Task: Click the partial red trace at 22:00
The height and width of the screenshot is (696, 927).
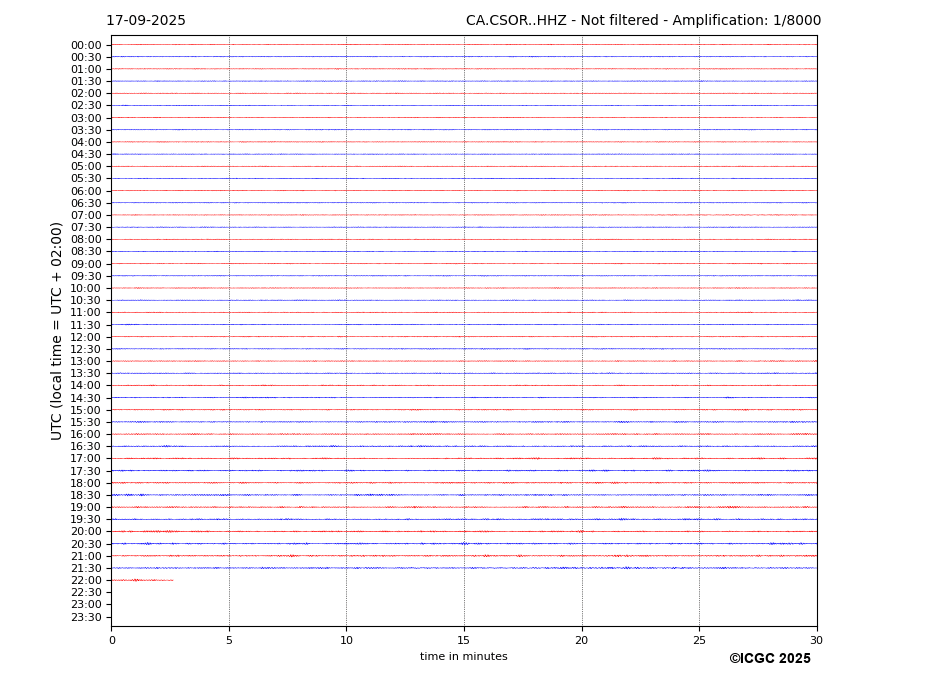Action: [x=142, y=580]
